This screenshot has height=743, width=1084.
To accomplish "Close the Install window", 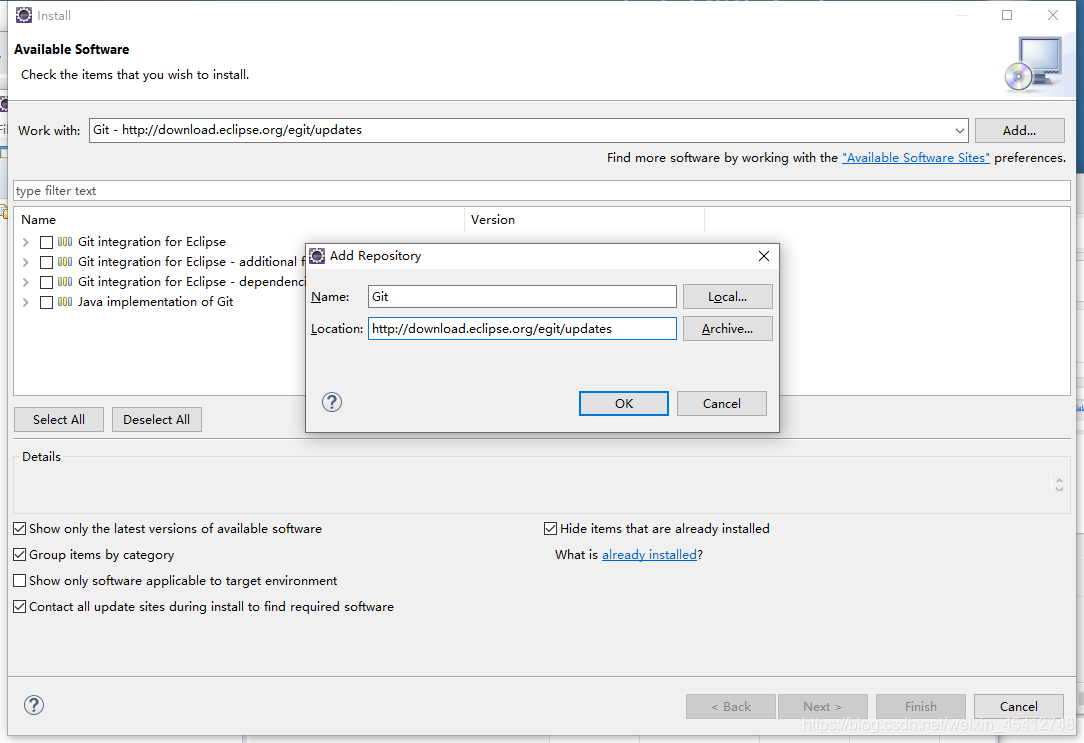I will (x=1053, y=15).
